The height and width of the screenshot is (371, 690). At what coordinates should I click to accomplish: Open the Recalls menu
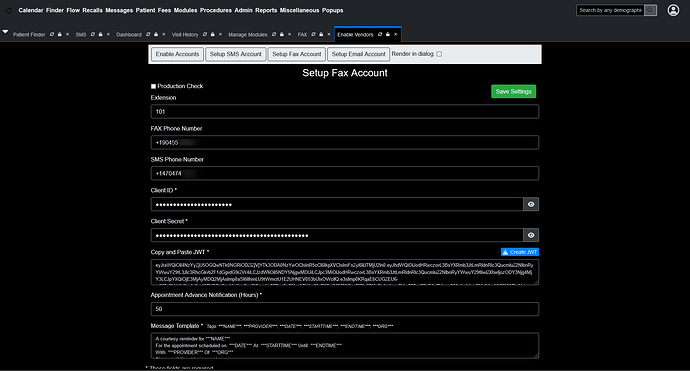pyautogui.click(x=92, y=10)
